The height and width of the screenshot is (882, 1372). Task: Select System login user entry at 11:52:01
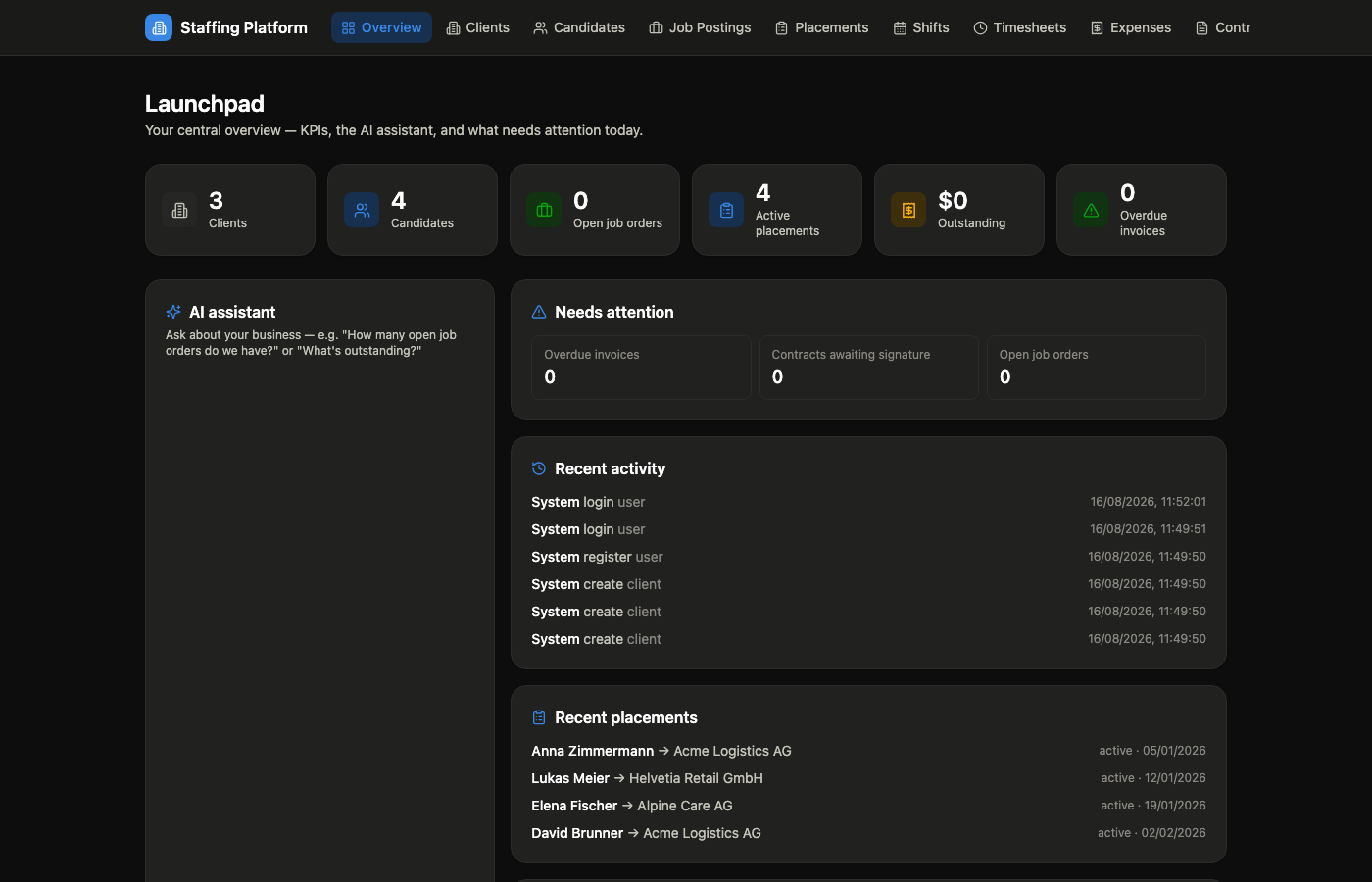[x=868, y=502]
